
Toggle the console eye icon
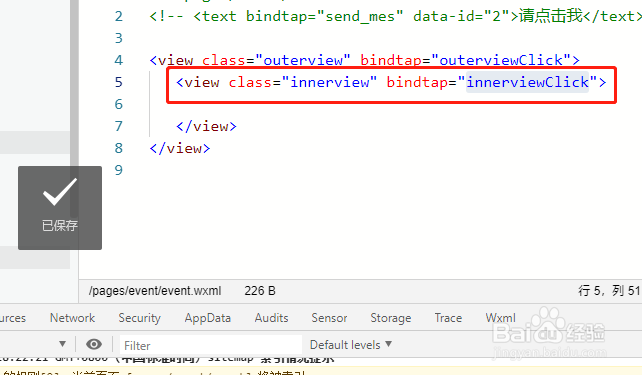94,344
